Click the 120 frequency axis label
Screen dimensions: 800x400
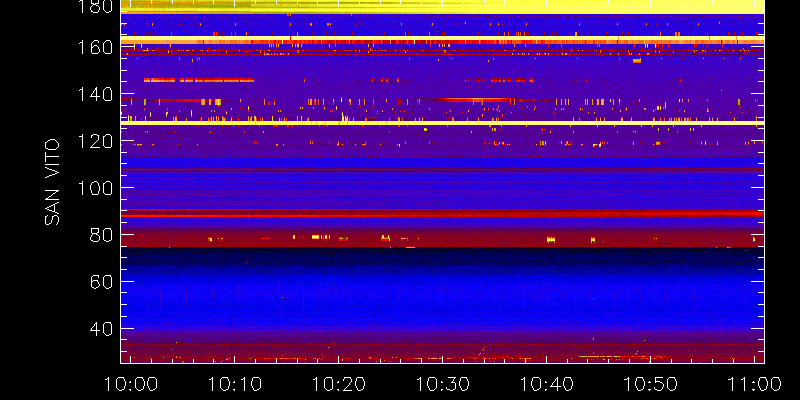click(94, 141)
